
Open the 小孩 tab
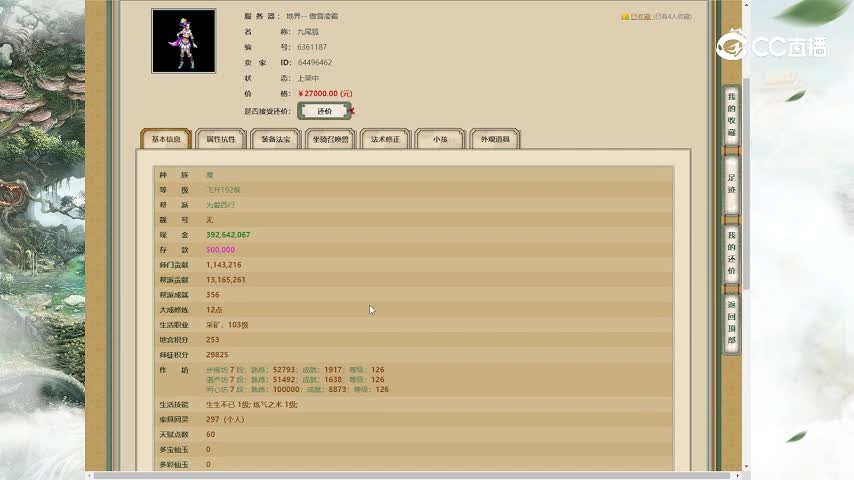(440, 140)
